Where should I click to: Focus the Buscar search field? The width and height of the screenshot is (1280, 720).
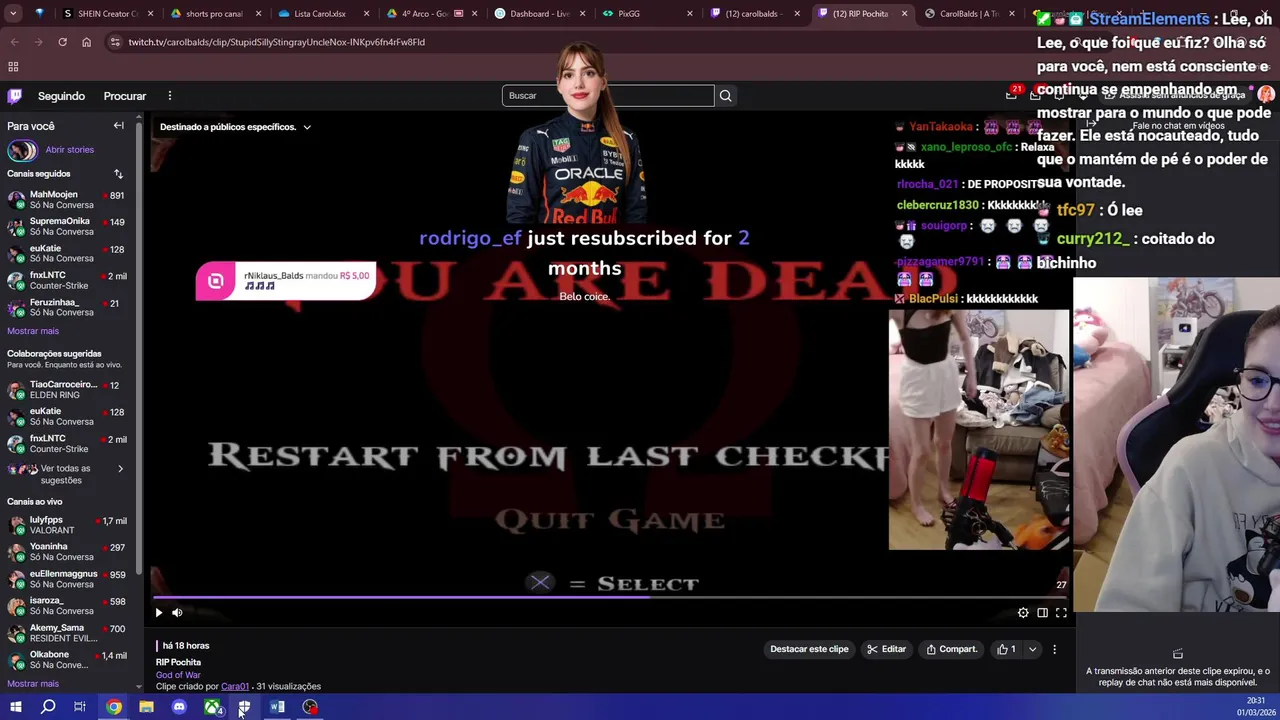tap(608, 96)
